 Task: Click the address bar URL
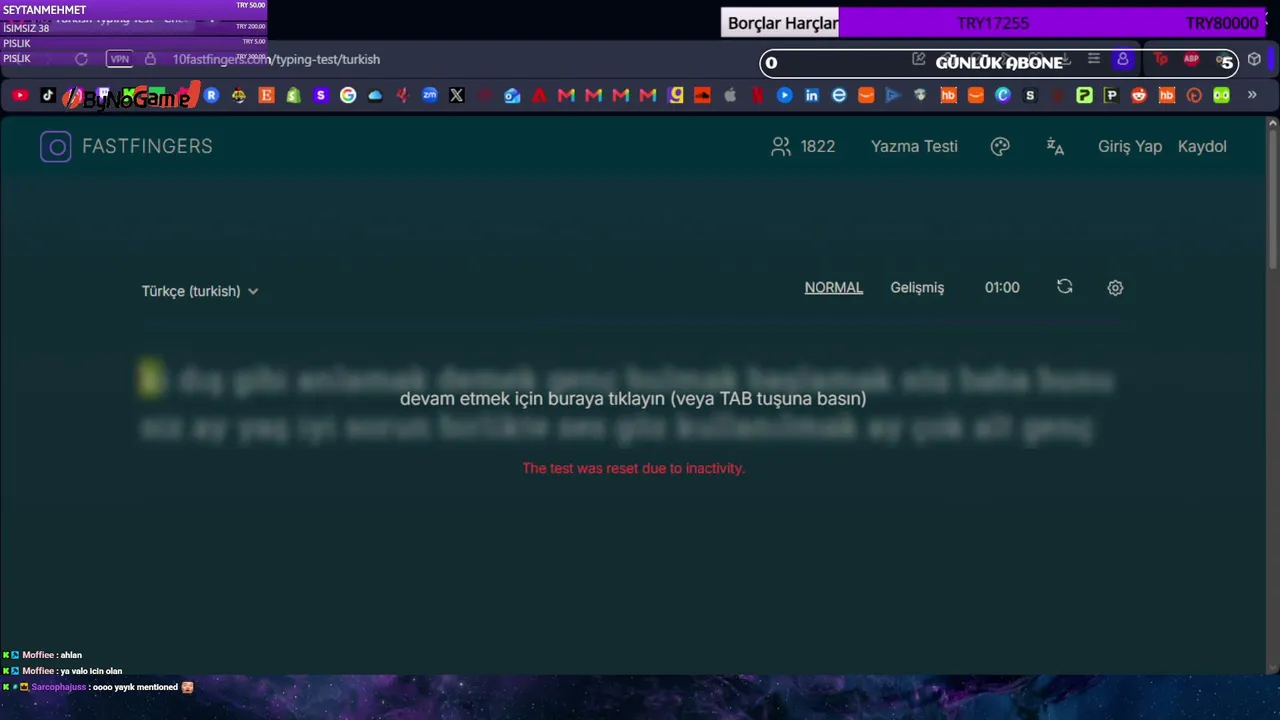tap(276, 59)
